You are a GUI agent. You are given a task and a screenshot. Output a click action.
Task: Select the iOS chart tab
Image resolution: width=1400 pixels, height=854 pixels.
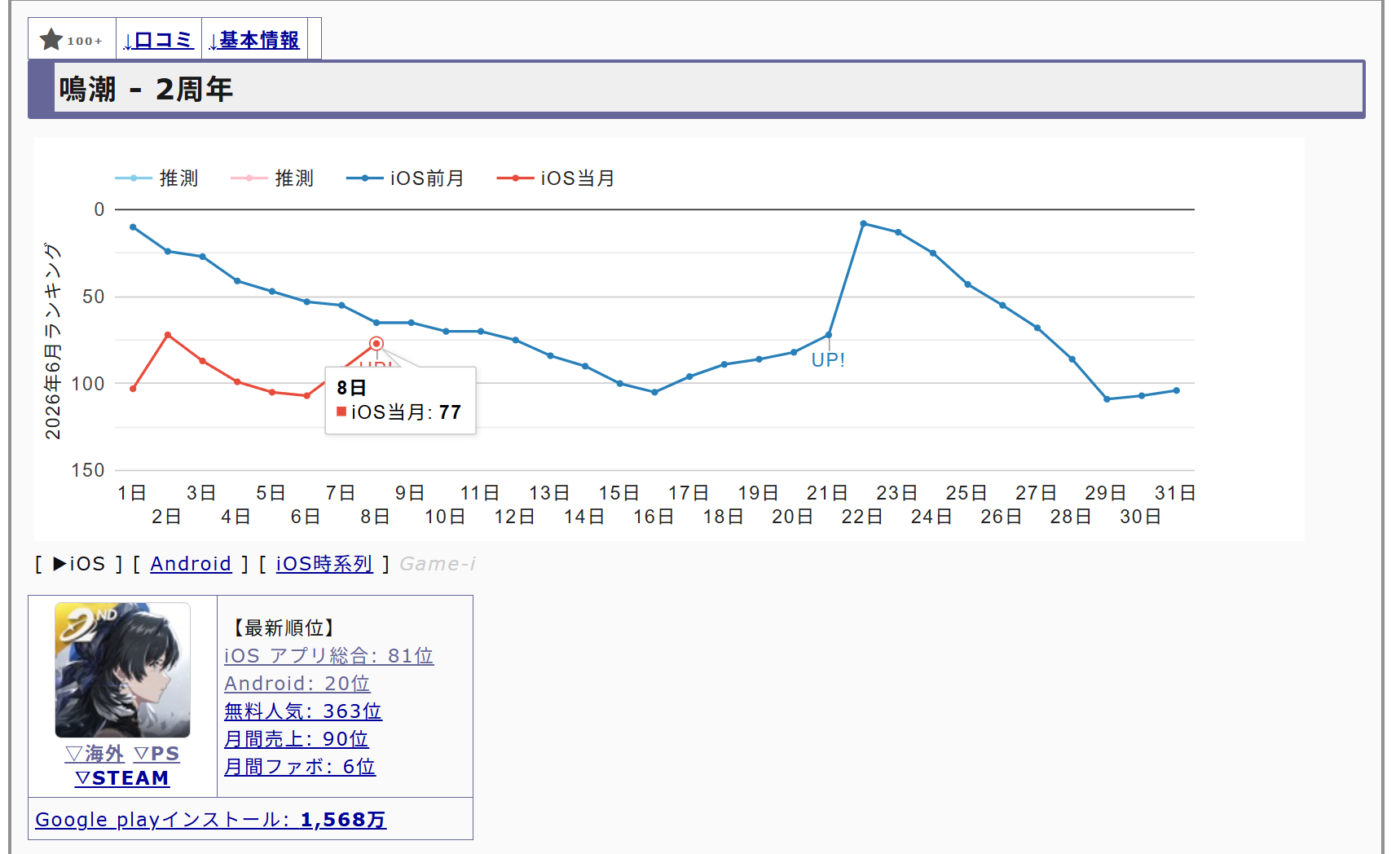click(79, 564)
